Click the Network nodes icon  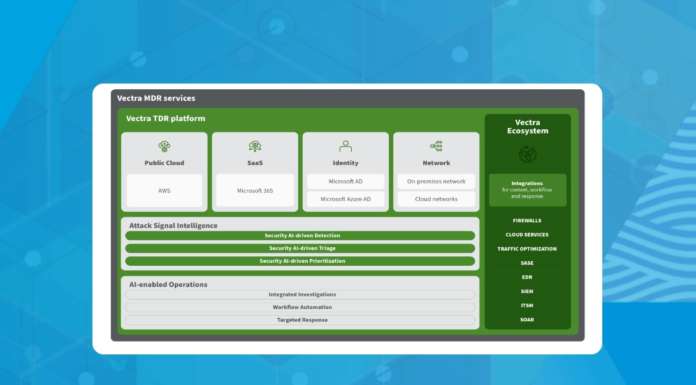coord(436,146)
